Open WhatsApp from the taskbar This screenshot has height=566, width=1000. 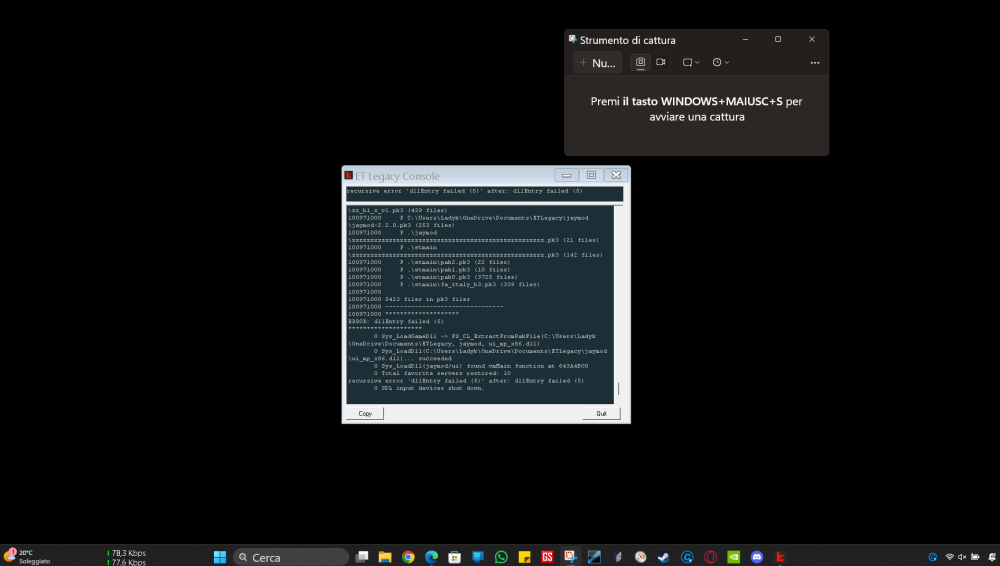click(501, 557)
